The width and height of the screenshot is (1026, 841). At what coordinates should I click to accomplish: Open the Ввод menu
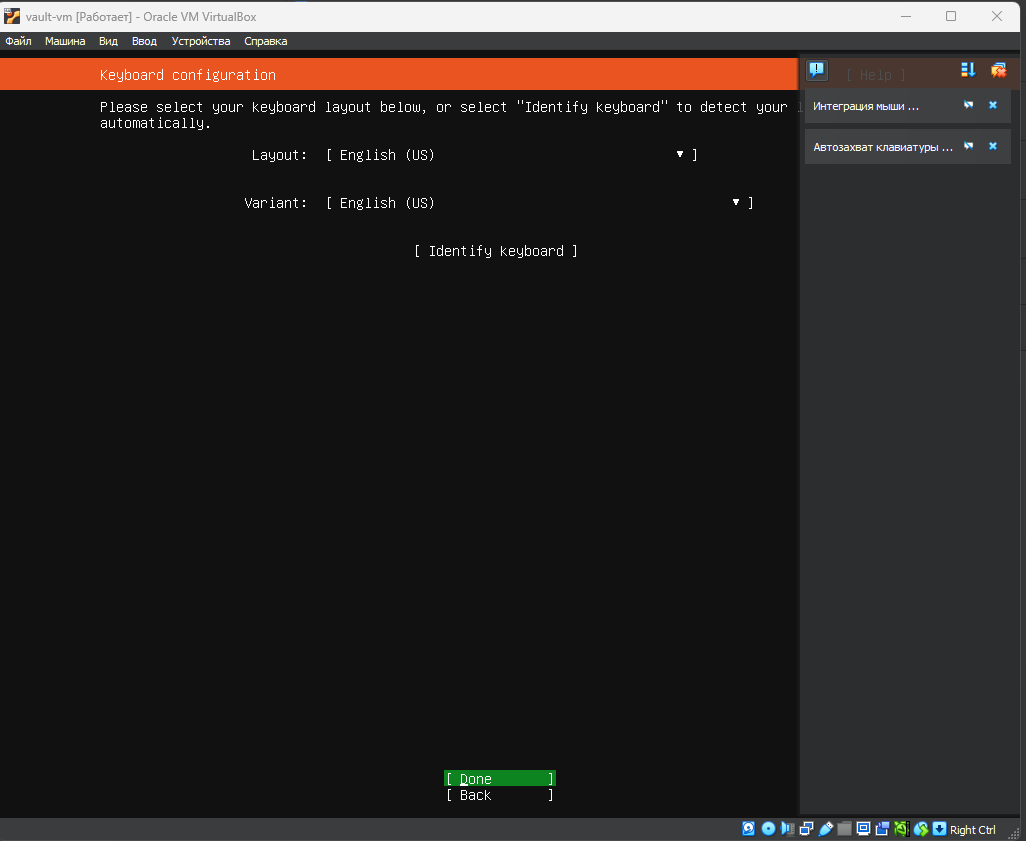[x=144, y=41]
